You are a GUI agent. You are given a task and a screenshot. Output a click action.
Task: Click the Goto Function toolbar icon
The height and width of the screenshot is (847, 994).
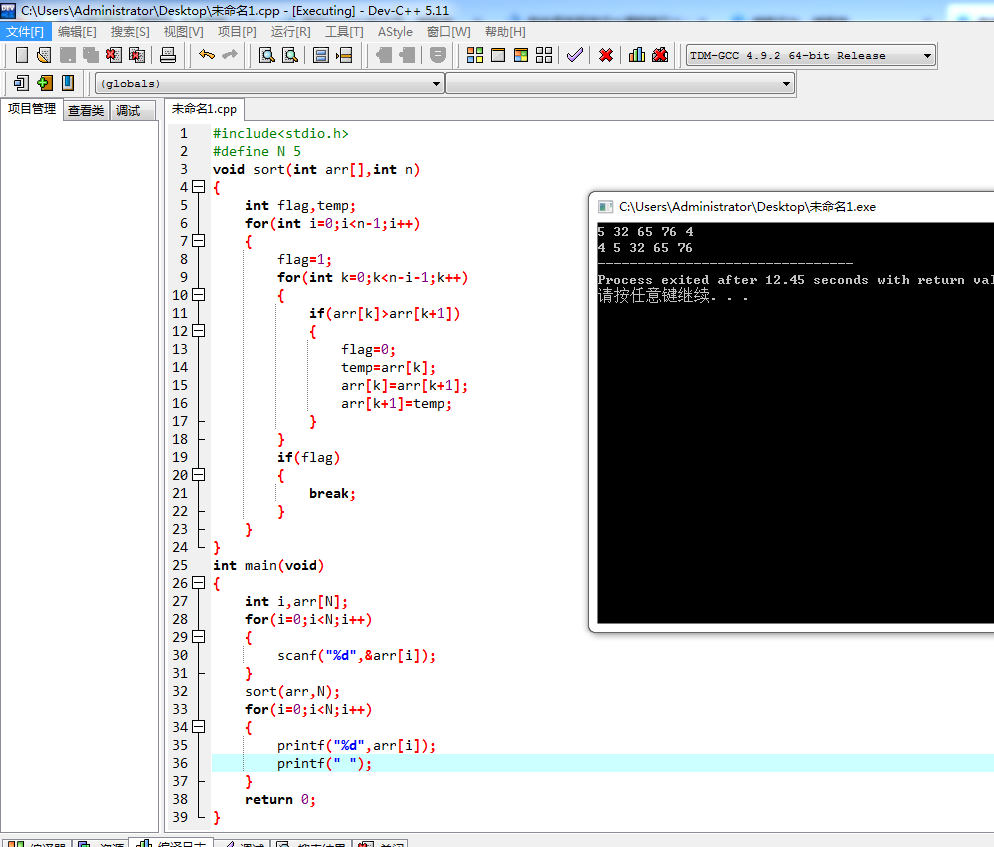click(321, 55)
